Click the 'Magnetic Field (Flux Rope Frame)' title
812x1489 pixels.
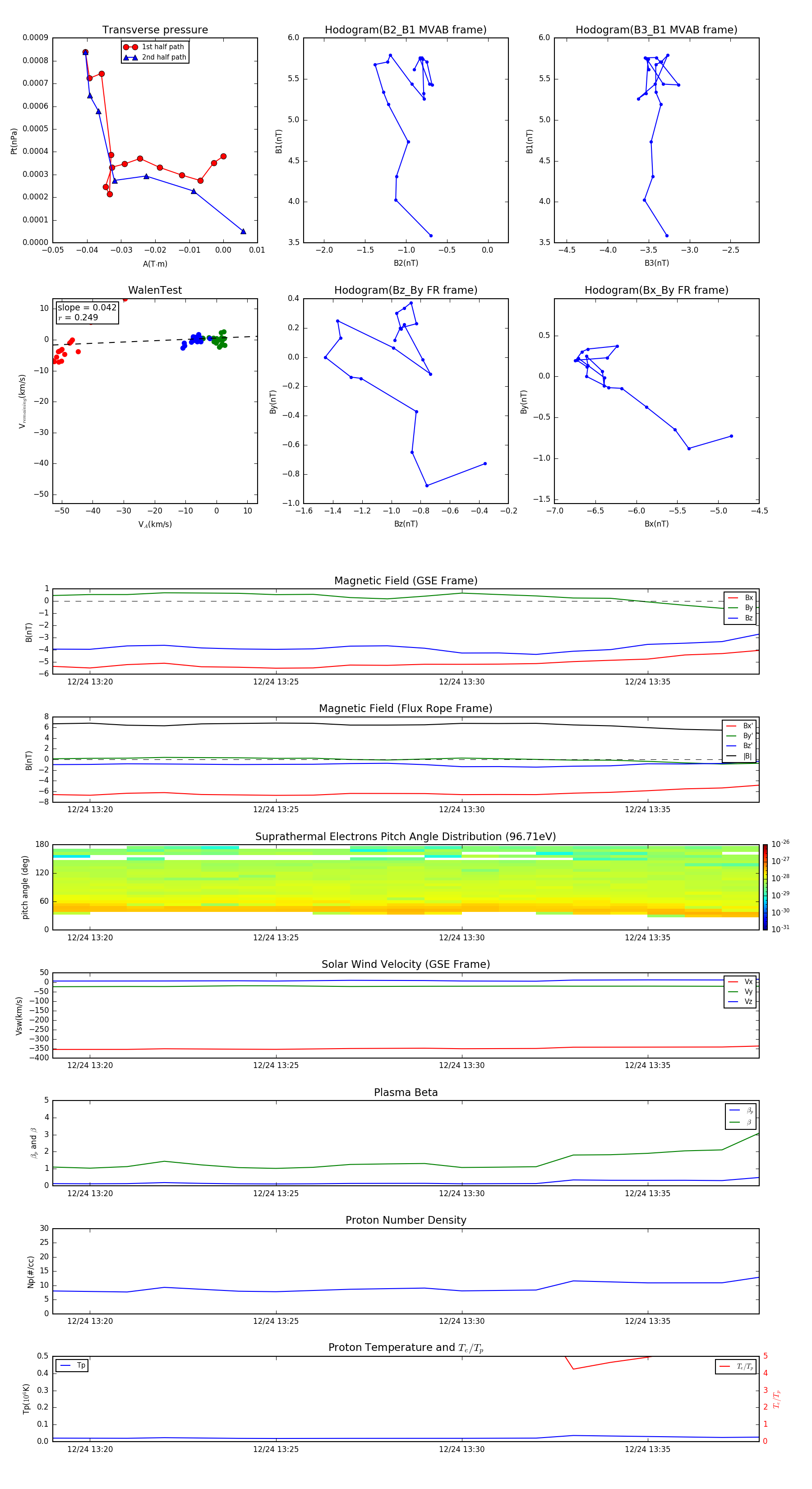pos(406,709)
